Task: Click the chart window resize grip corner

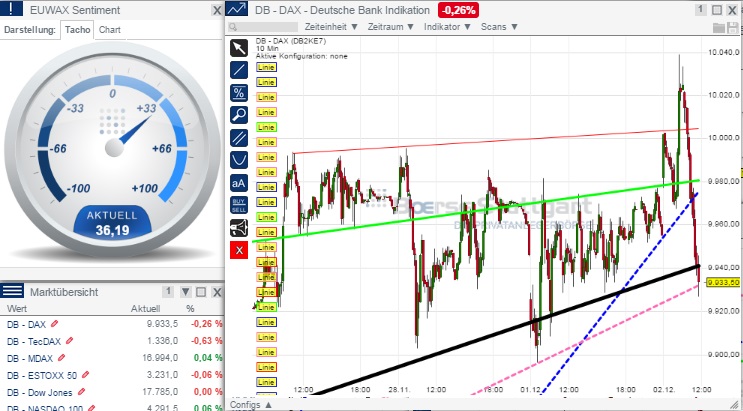Action: tap(734, 405)
